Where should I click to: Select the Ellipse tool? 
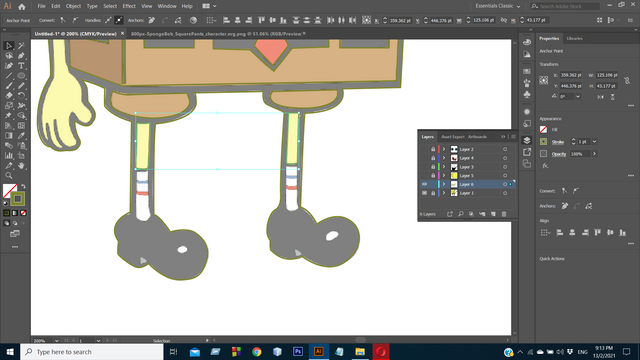pos(21,76)
